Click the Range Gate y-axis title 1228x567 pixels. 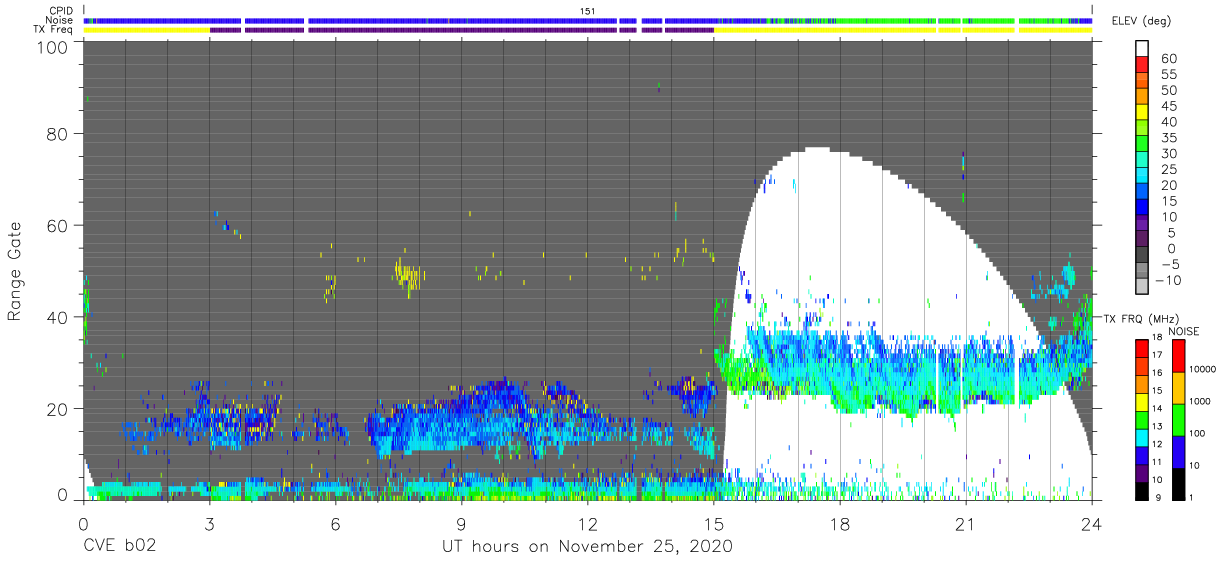(x=15, y=271)
